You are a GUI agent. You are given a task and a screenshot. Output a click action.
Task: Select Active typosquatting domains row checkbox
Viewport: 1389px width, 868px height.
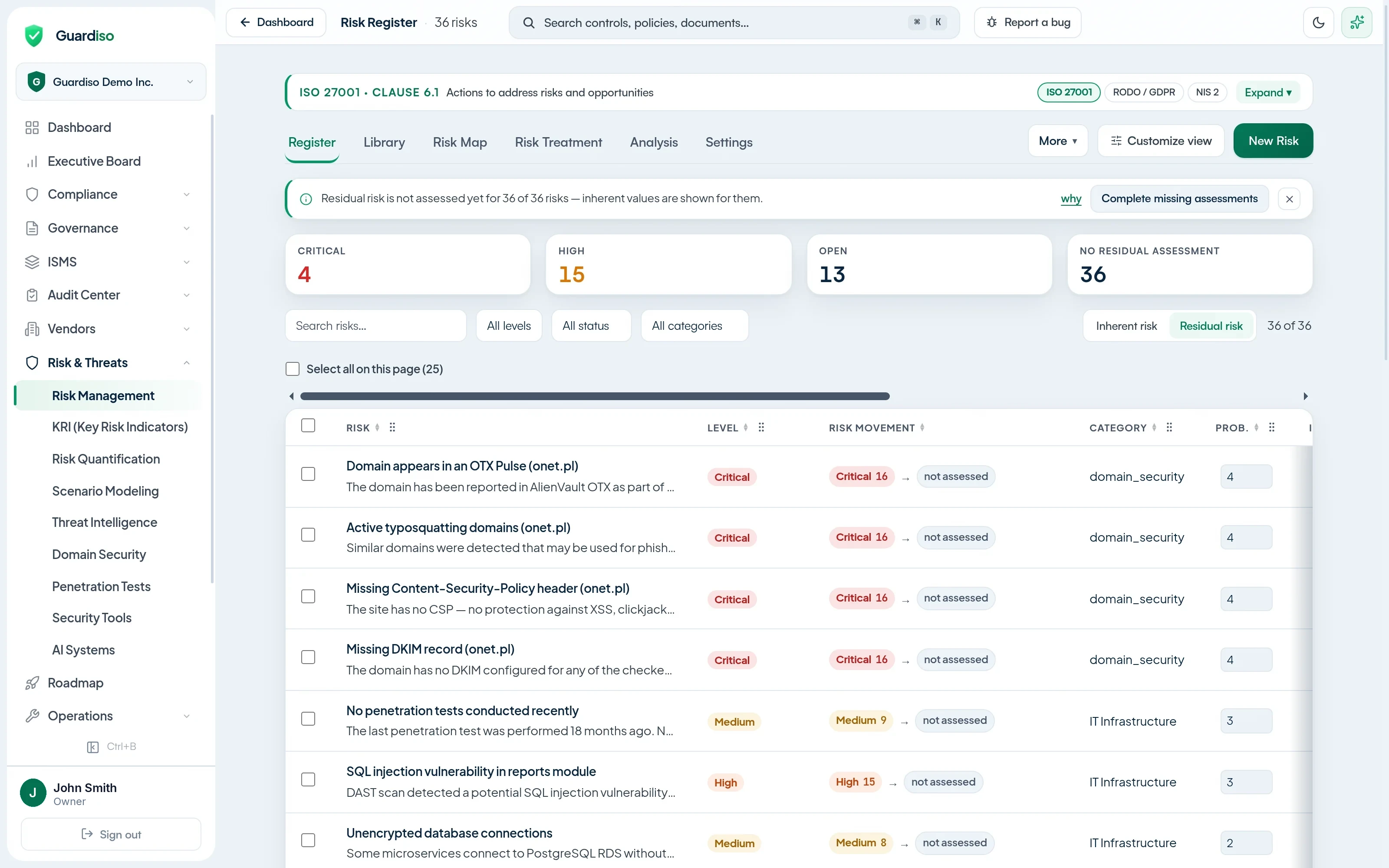pyautogui.click(x=308, y=535)
